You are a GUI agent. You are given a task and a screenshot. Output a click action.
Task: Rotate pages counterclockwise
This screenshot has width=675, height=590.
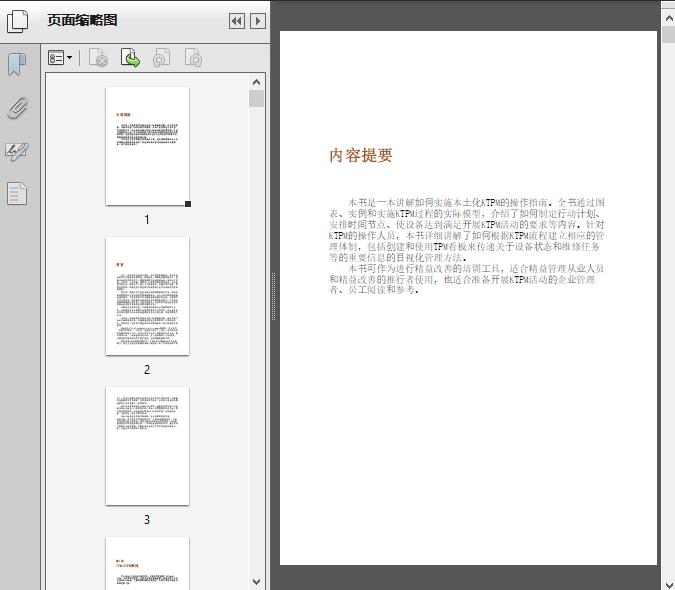(161, 59)
